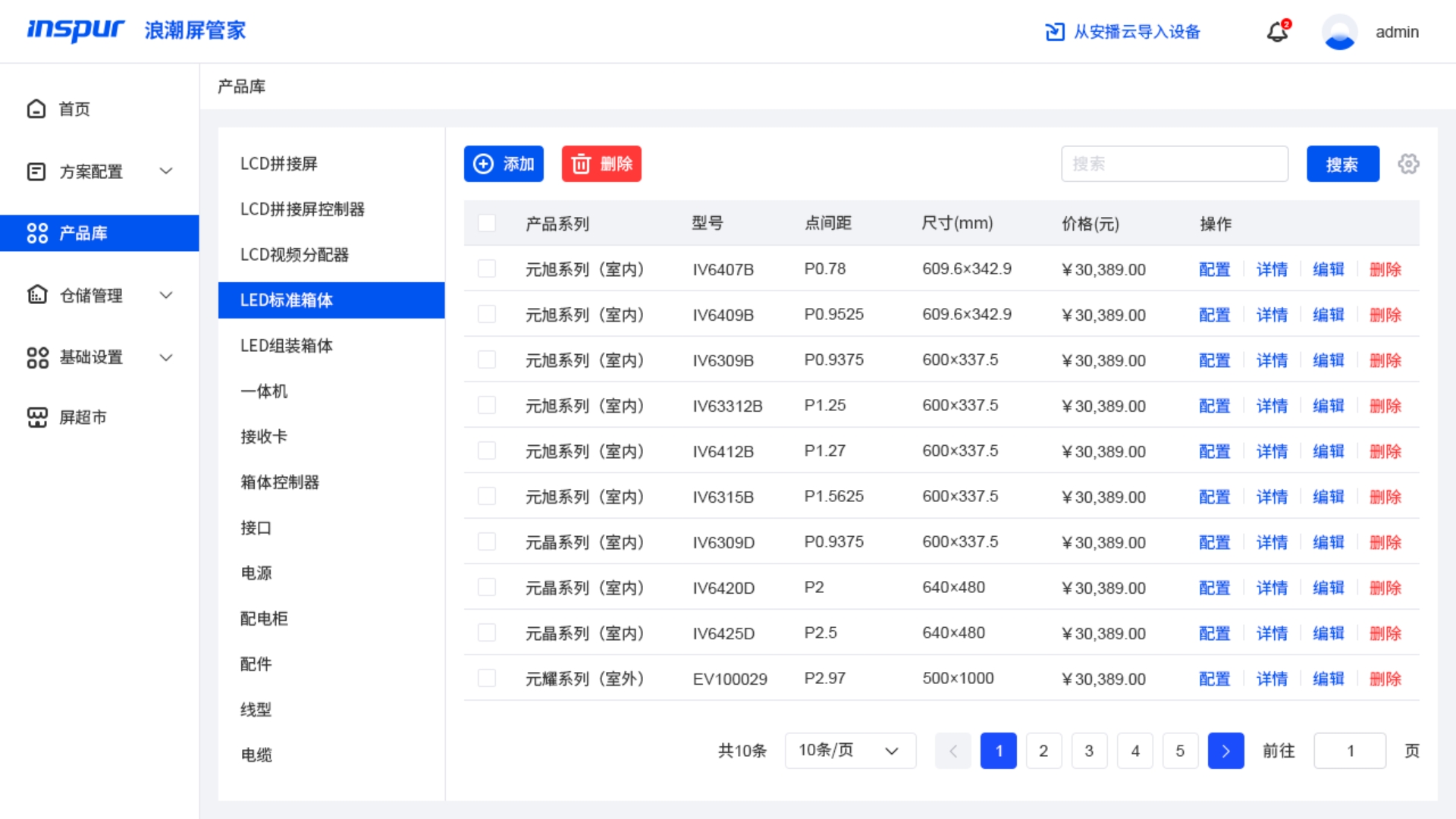
Task: Click the home icon in sidebar
Action: [36, 109]
